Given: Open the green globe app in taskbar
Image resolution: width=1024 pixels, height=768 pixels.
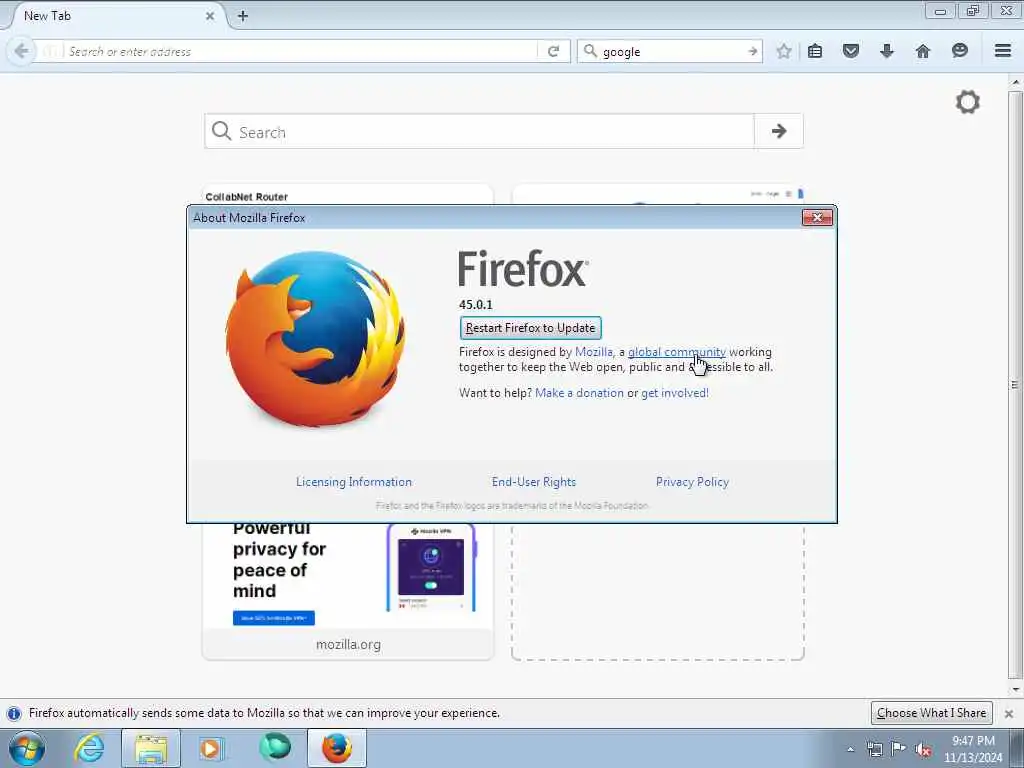Looking at the screenshot, I should point(275,747).
